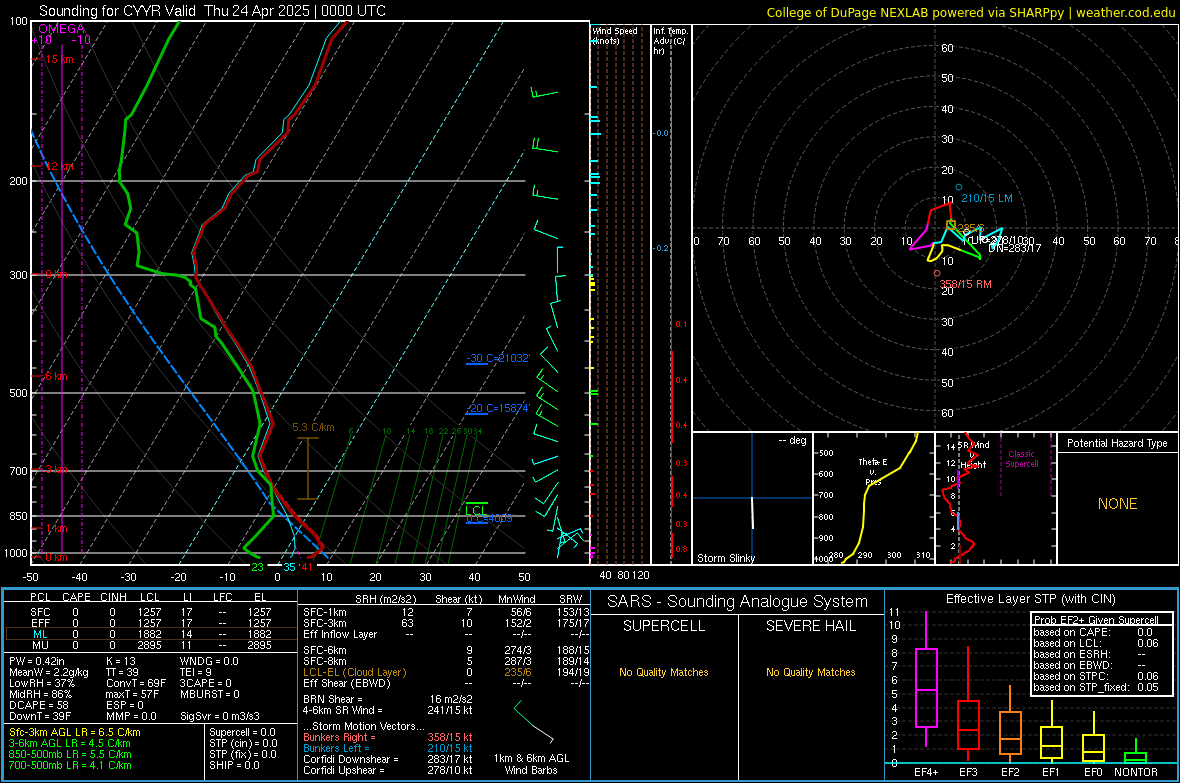
Task: Click the NONE potential hazard type text
Action: click(x=1118, y=504)
